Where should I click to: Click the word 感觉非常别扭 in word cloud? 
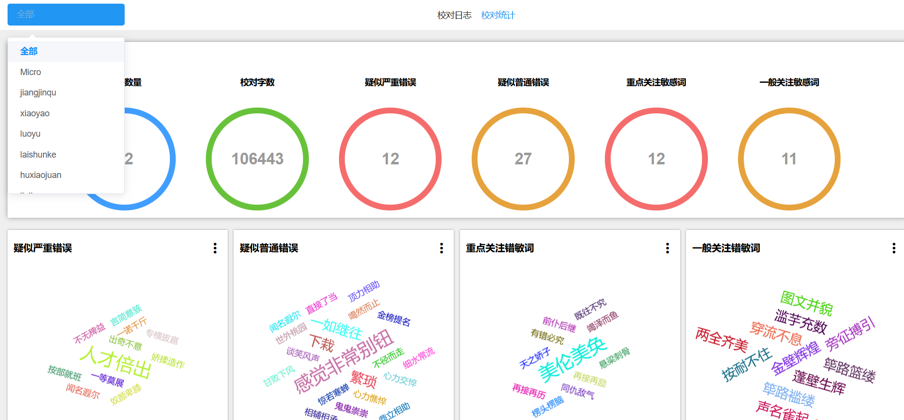[x=343, y=361]
